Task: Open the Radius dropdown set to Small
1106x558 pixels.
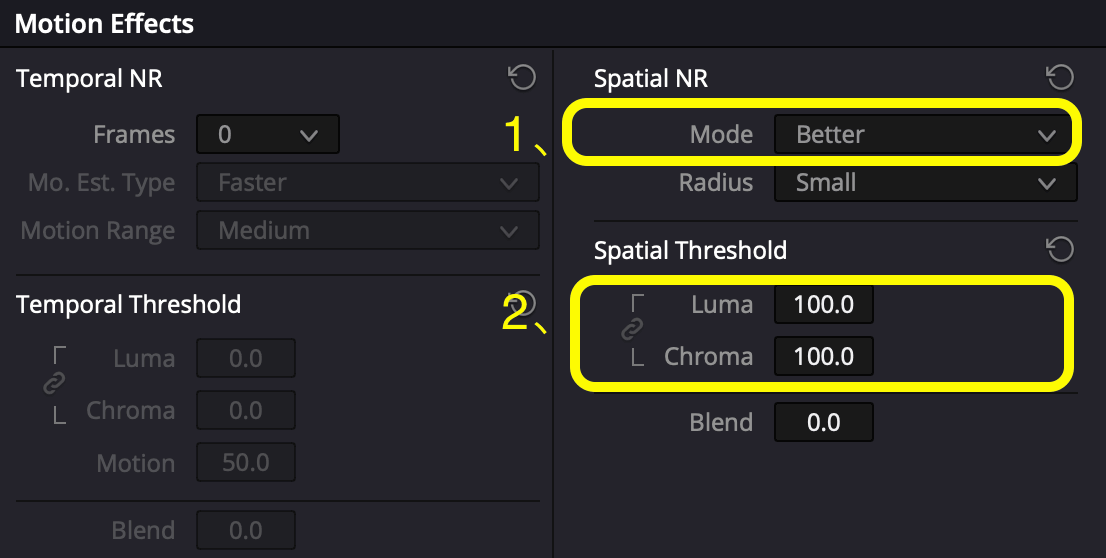Action: (x=925, y=183)
